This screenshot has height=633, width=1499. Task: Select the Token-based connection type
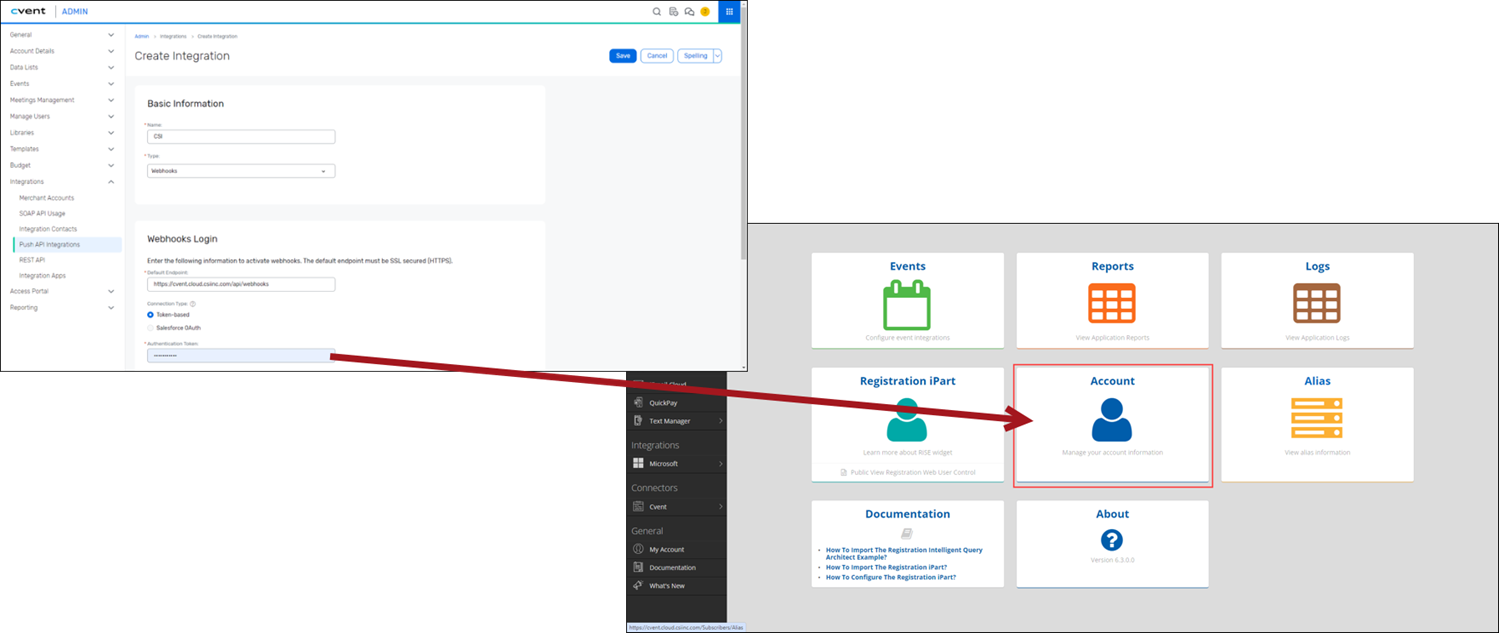click(151, 314)
